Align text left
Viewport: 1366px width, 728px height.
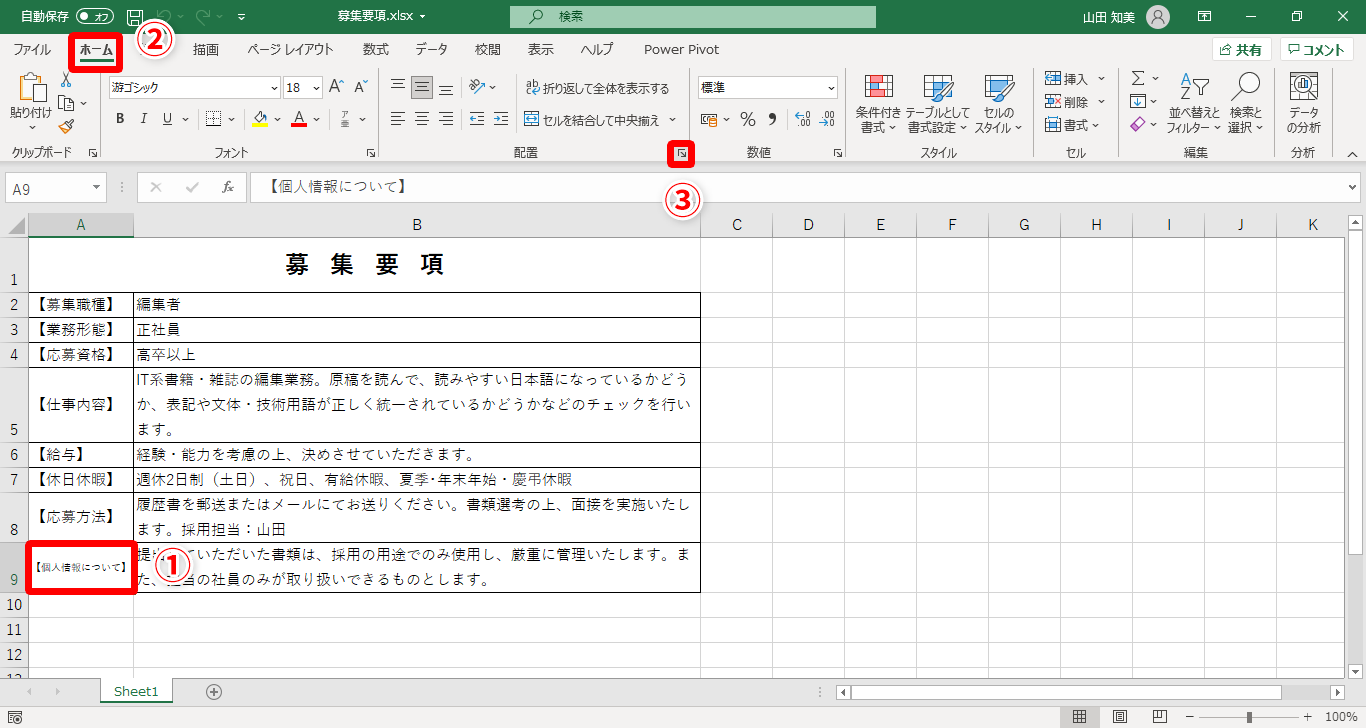click(x=398, y=119)
